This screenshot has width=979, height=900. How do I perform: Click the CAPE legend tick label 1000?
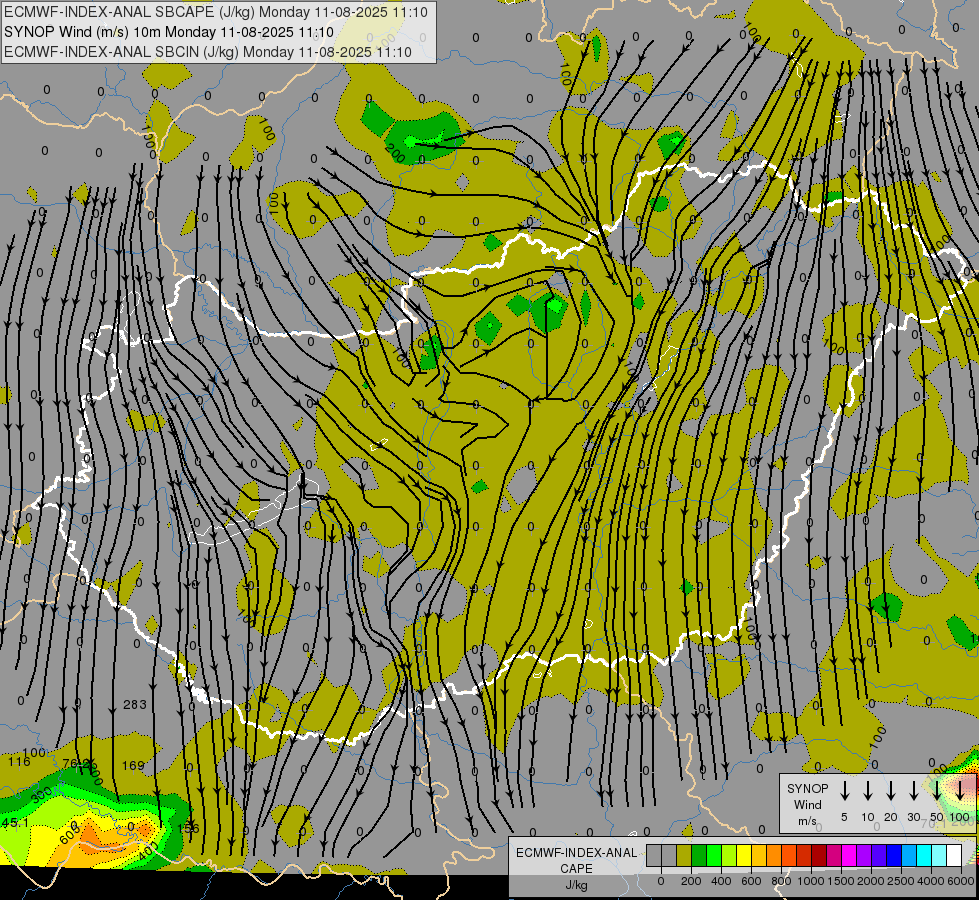[810, 881]
